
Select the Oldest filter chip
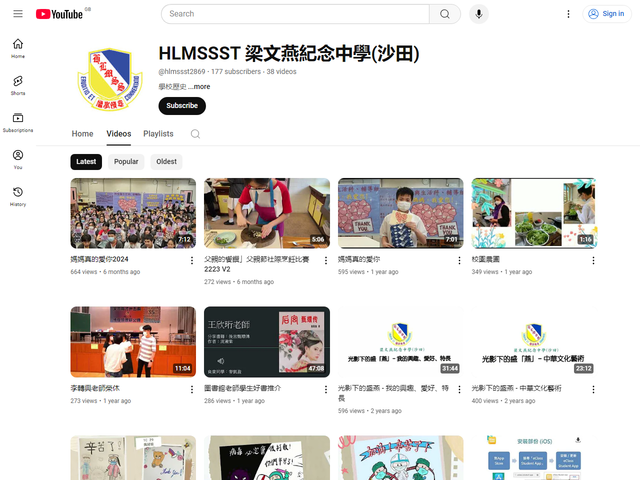(x=166, y=161)
